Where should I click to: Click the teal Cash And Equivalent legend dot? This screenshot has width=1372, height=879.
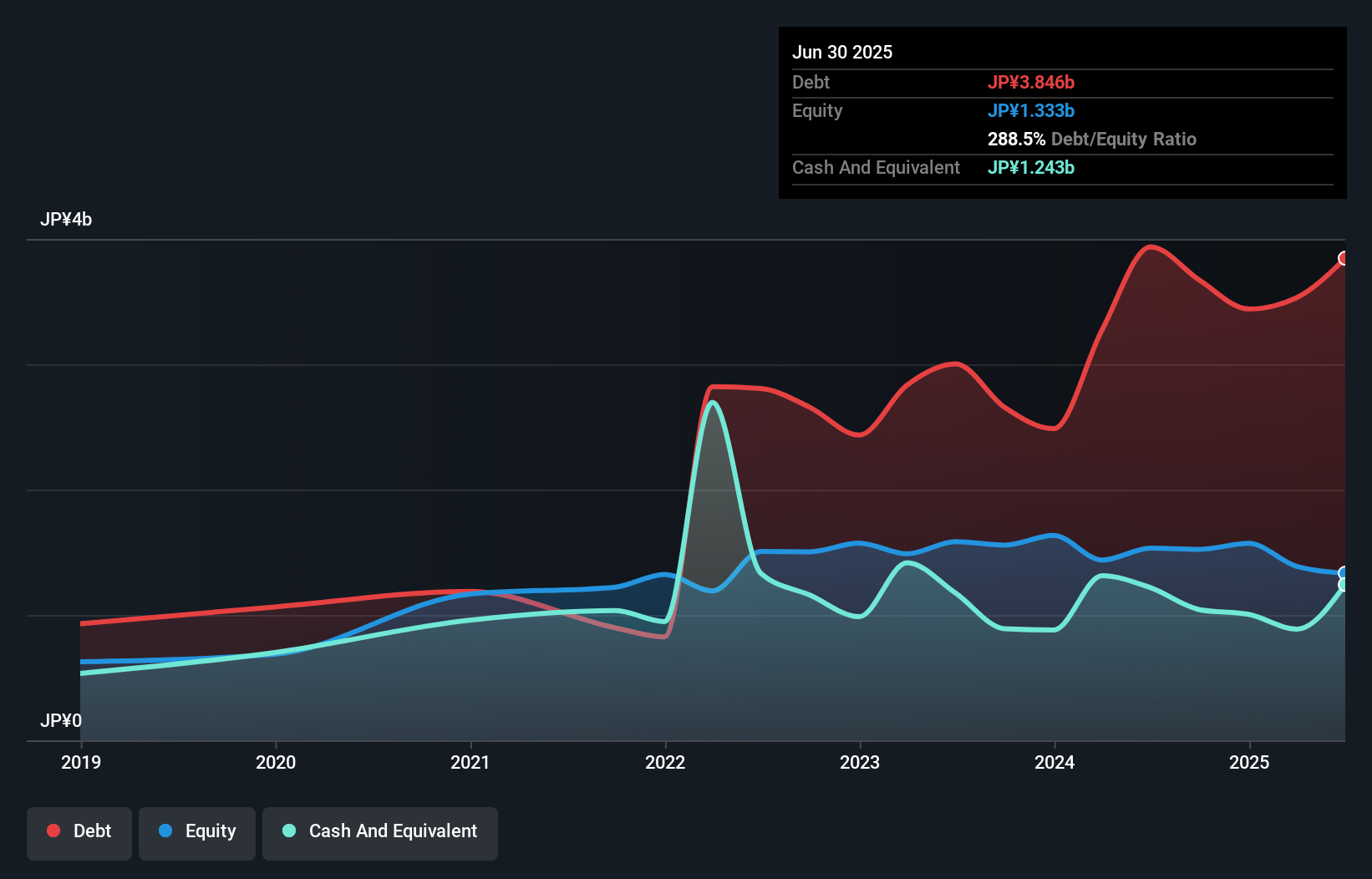point(288,830)
